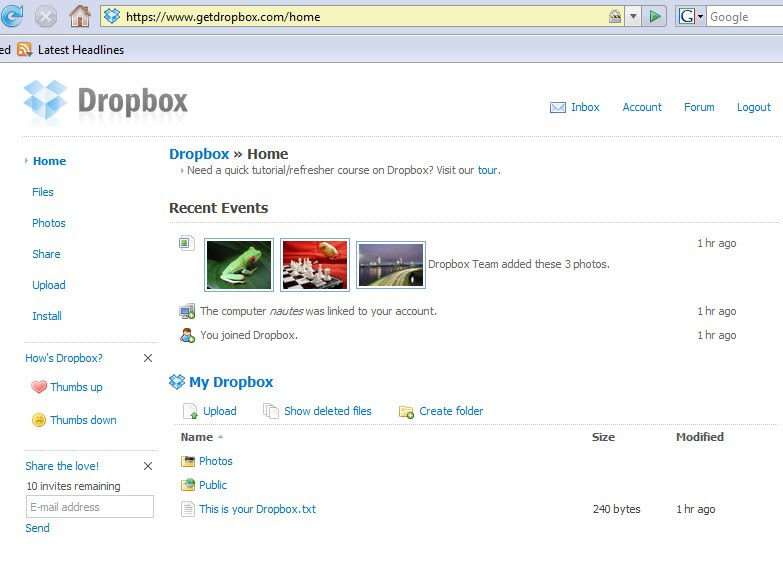Click the text file icon for Dropbox.txt
The width and height of the screenshot is (783, 568).
click(x=188, y=509)
